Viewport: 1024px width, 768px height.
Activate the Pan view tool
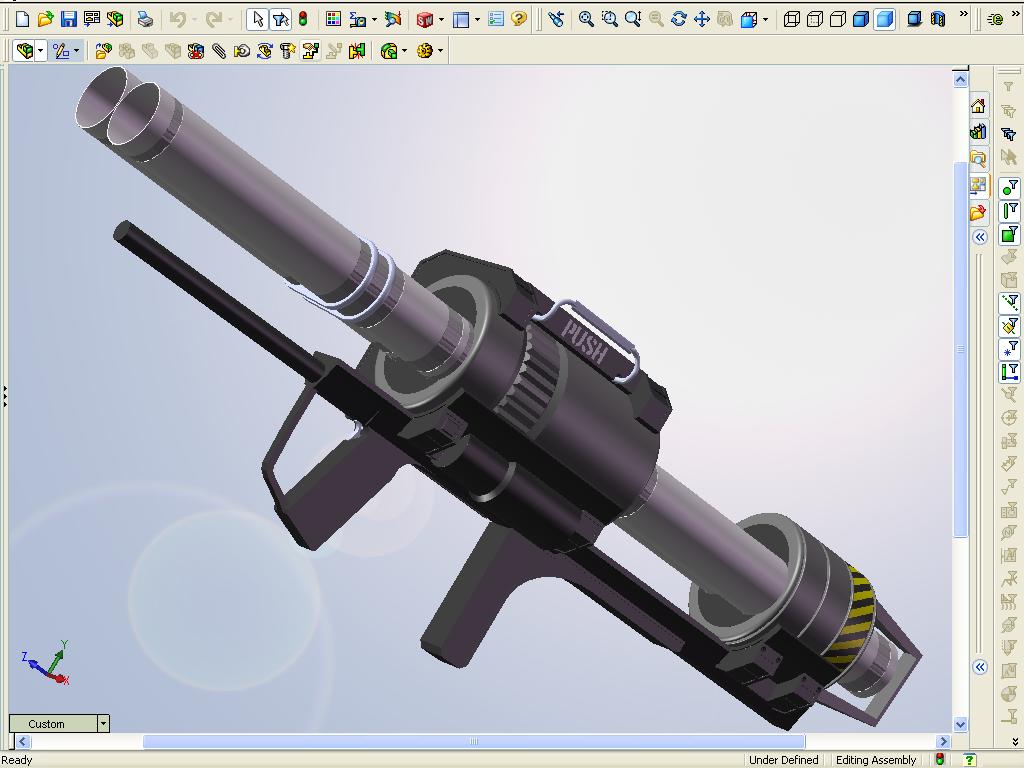coord(701,19)
